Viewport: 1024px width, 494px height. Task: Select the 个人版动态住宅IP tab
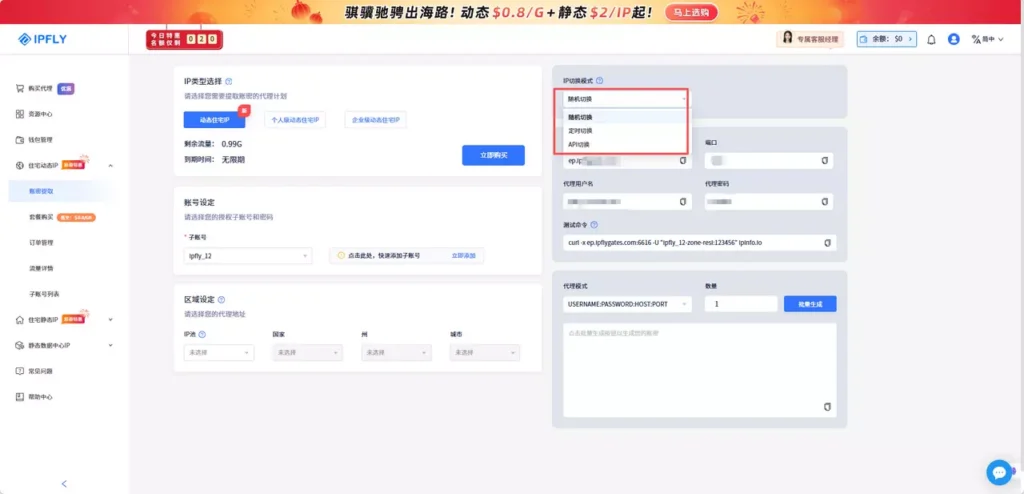(295, 120)
